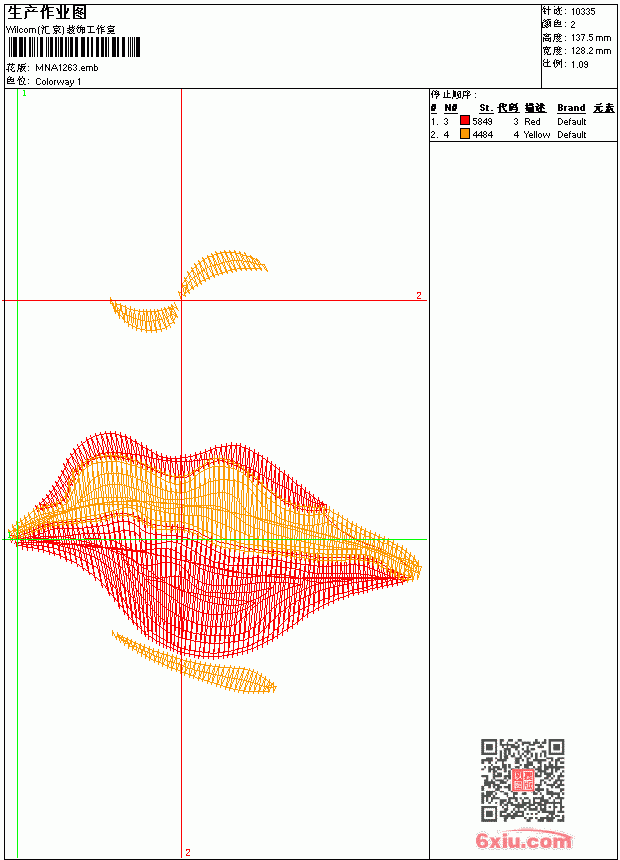620x860 pixels.
Task: Click the lower orange crescent left of center
Action: coord(145,315)
